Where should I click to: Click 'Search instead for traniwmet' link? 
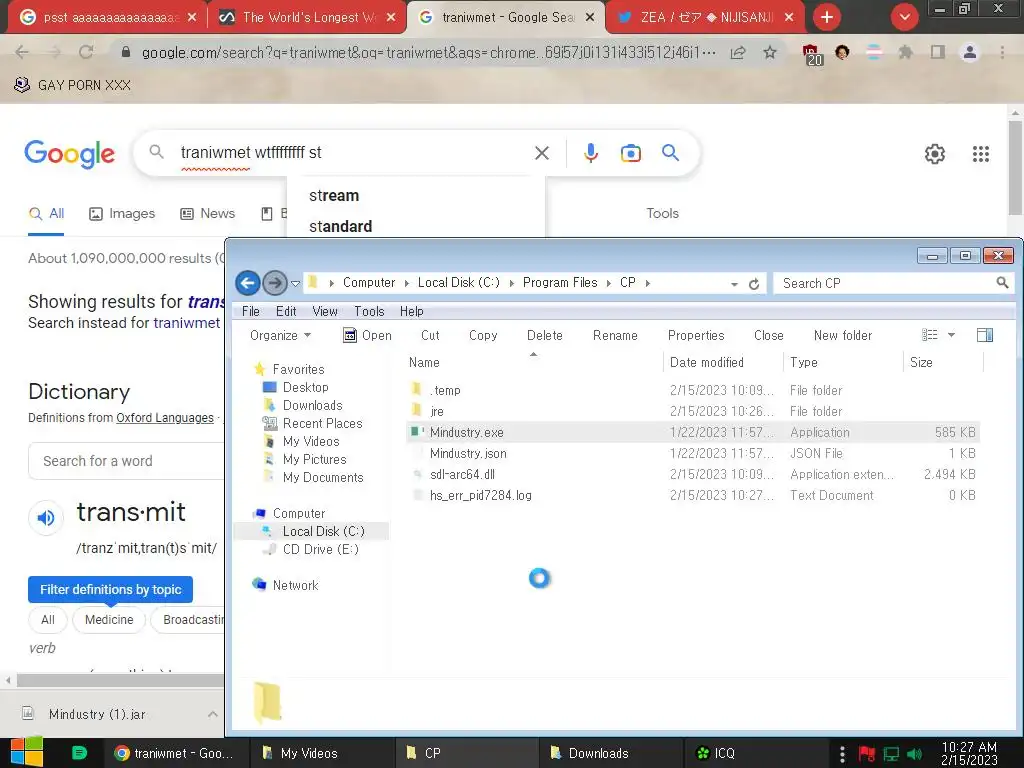coord(124,323)
